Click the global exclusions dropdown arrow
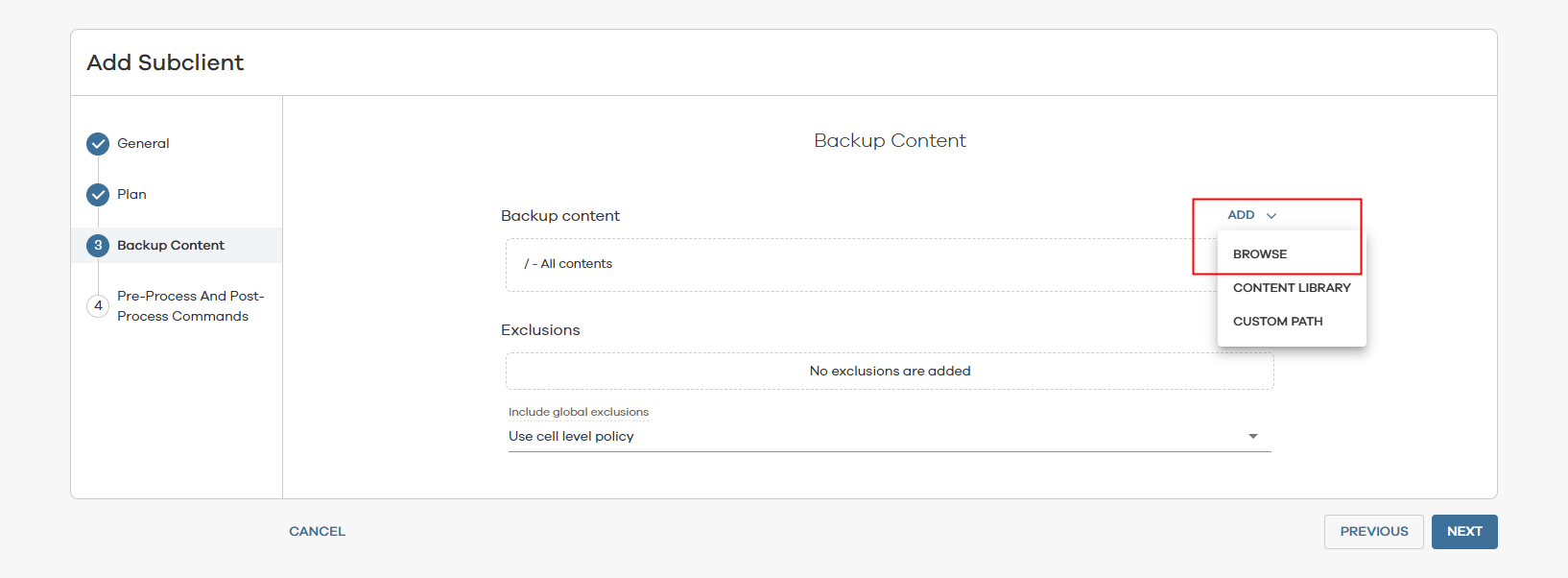Image resolution: width=1568 pixels, height=578 pixels. (x=1252, y=437)
